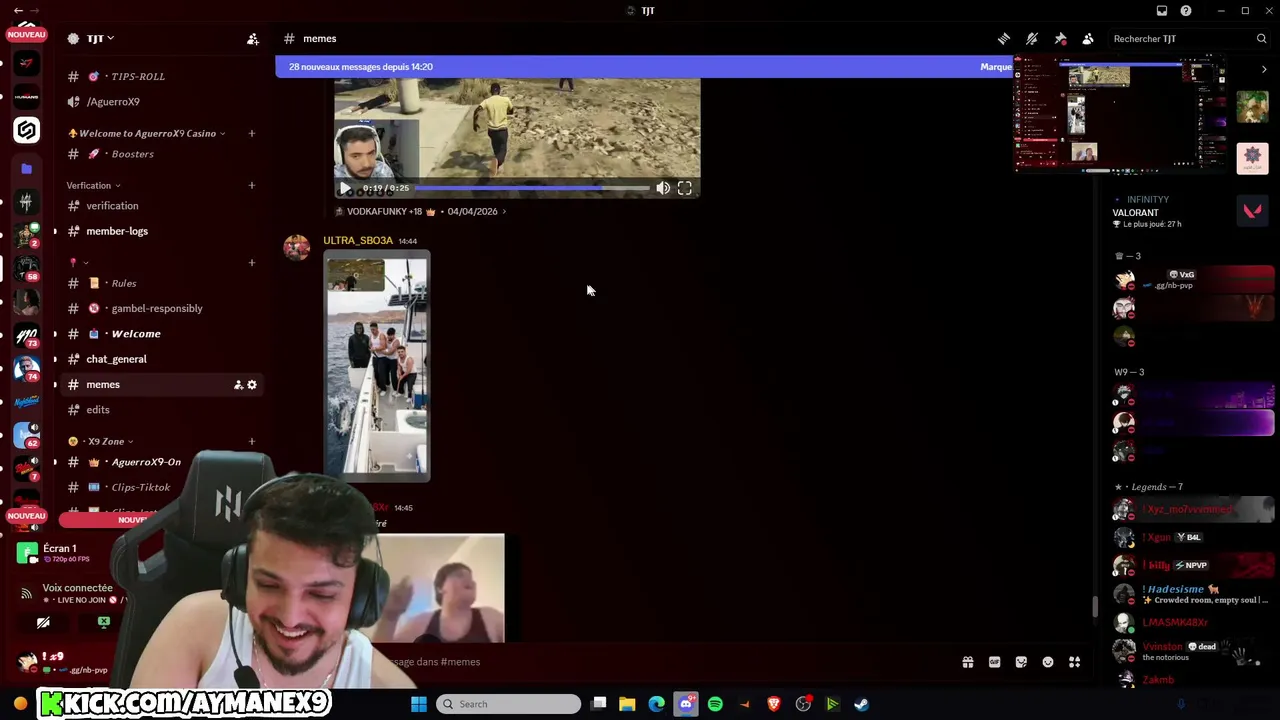Open the video in fullscreen
The image size is (1280, 720).
(x=685, y=188)
